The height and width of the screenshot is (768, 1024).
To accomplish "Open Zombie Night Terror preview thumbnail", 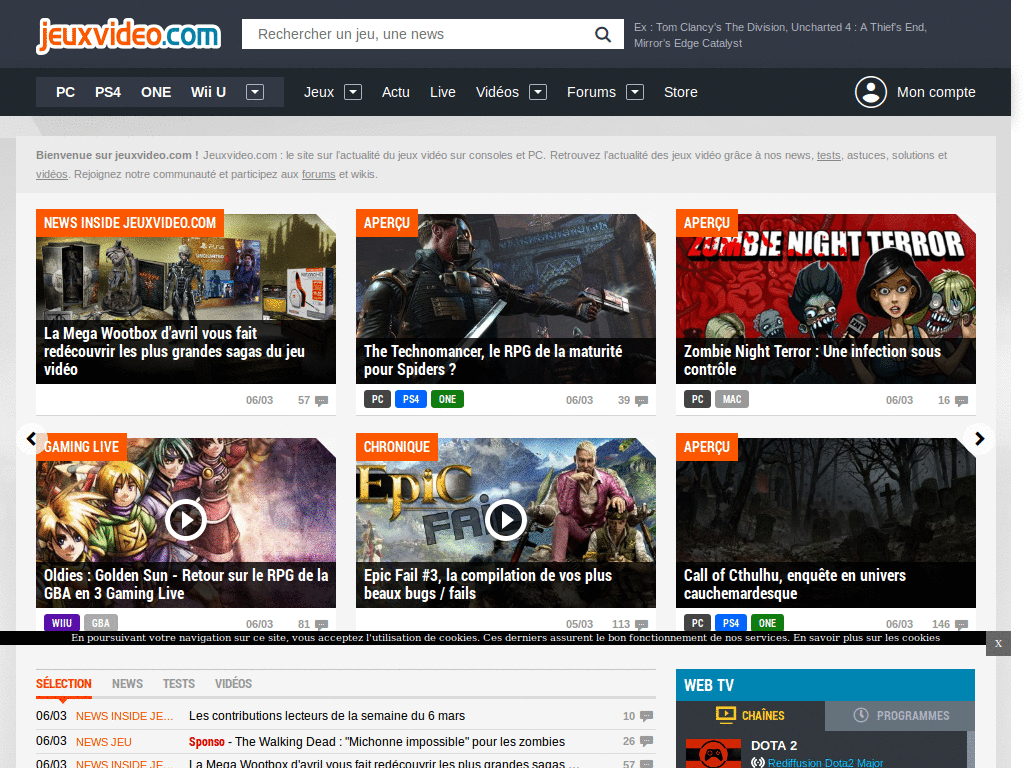I will click(825, 298).
